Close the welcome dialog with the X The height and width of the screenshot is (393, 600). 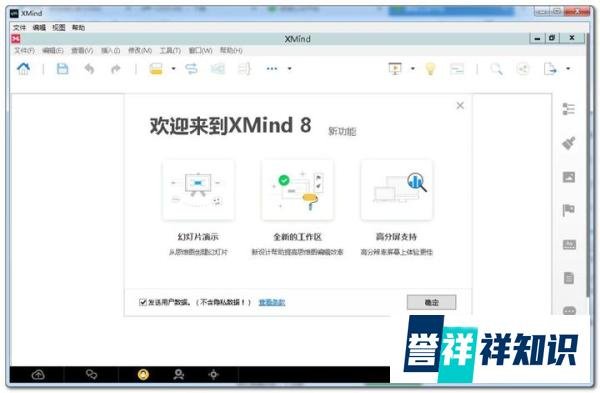coord(460,106)
